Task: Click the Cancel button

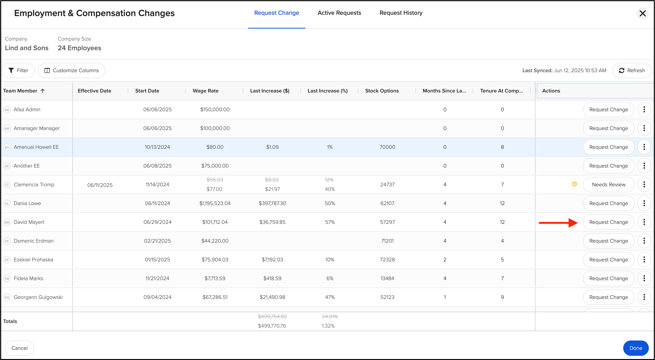Action: pos(19,348)
